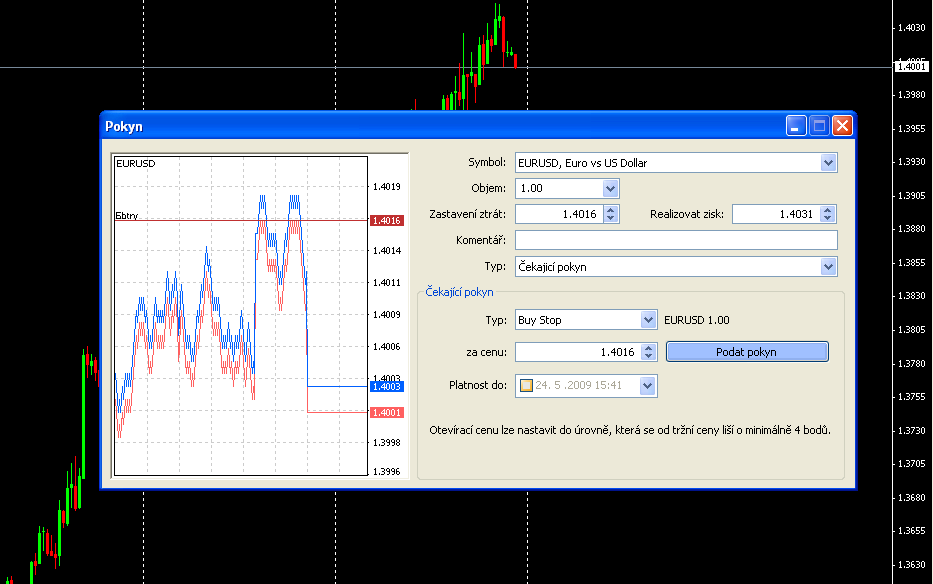Screen dimensions: 933x584
Task: Expand the Objem volume dropdown
Action: tap(610, 188)
